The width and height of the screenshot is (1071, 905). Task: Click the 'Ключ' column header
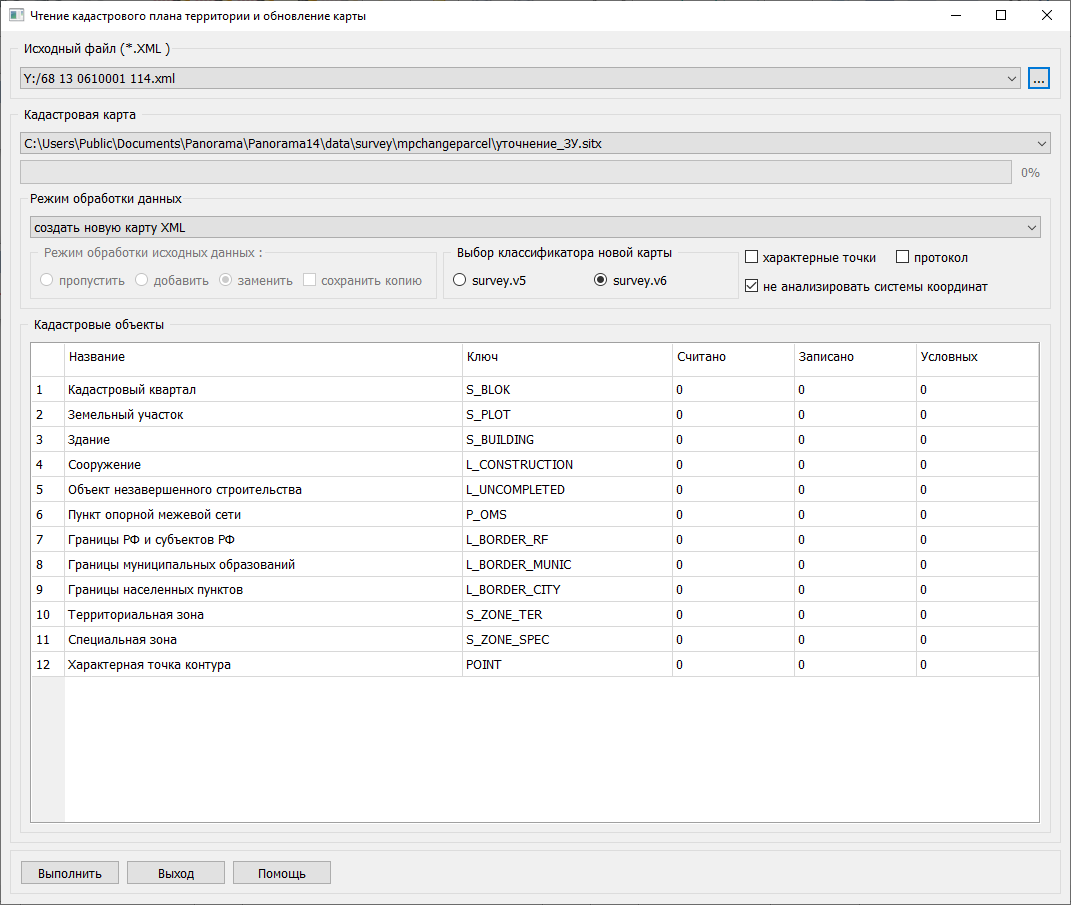566,357
